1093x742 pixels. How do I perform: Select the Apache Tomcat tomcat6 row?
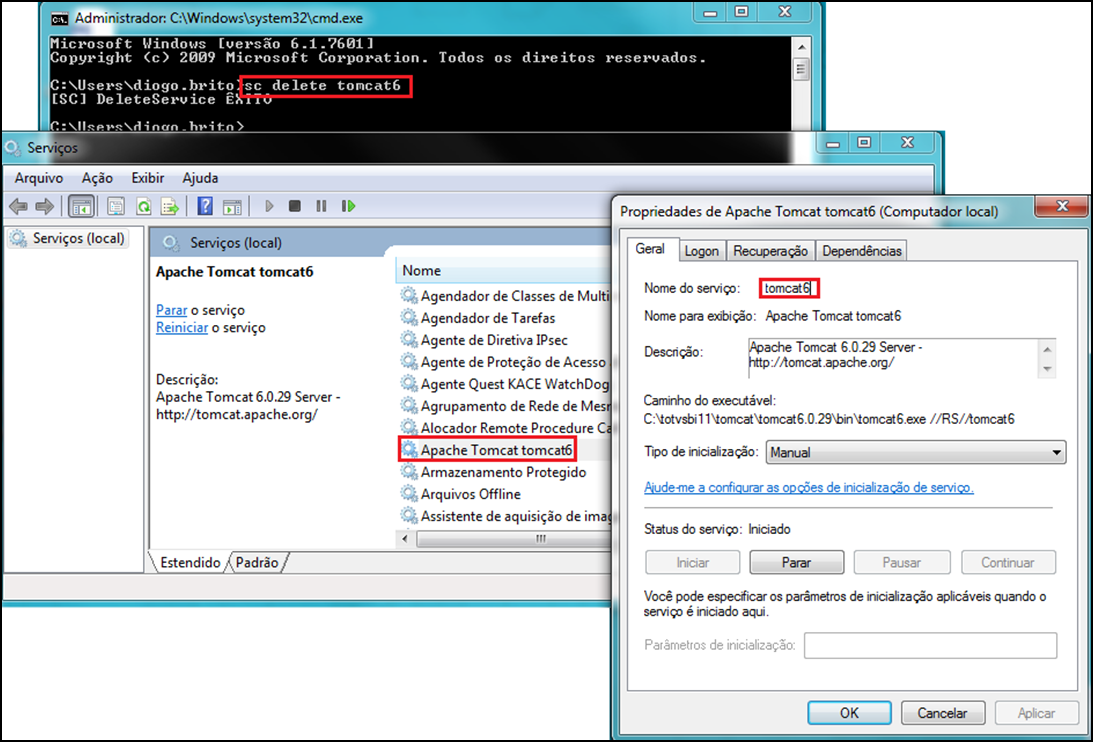[x=505, y=450]
